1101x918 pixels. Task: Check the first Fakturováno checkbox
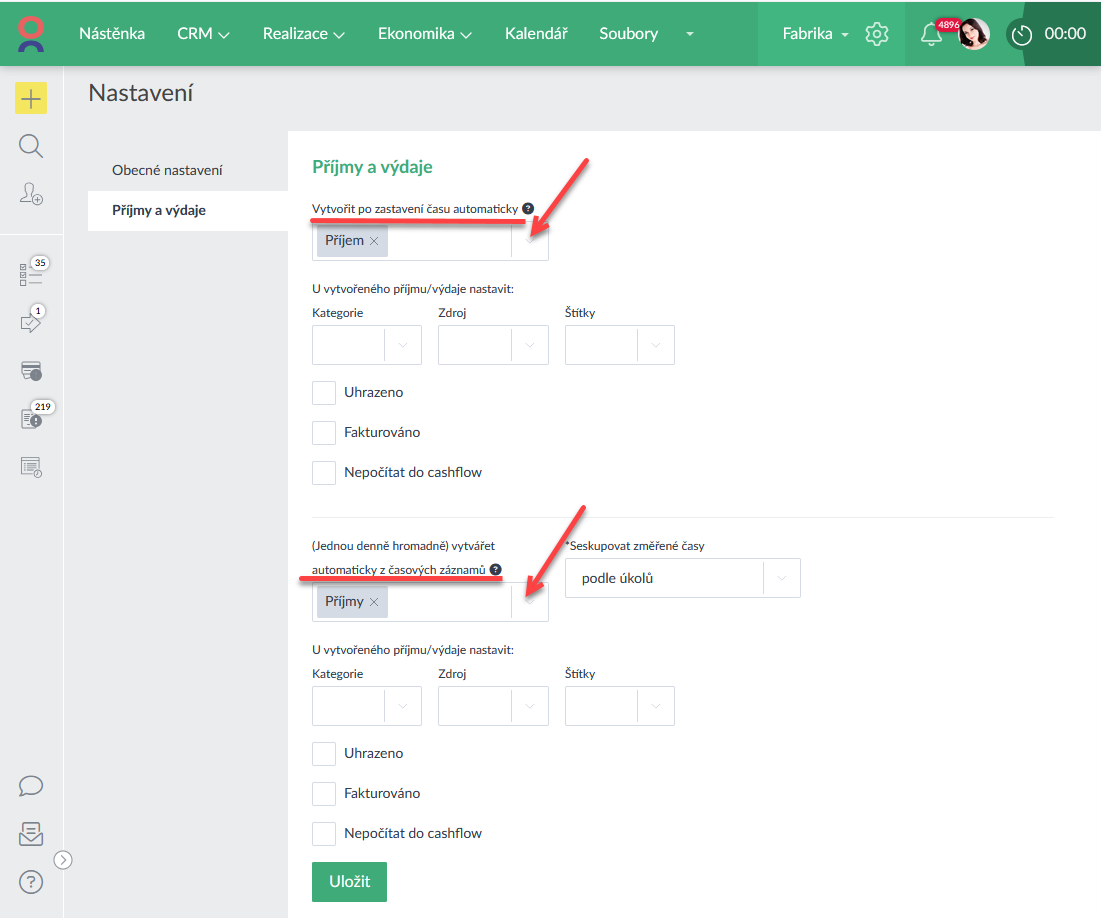324,433
